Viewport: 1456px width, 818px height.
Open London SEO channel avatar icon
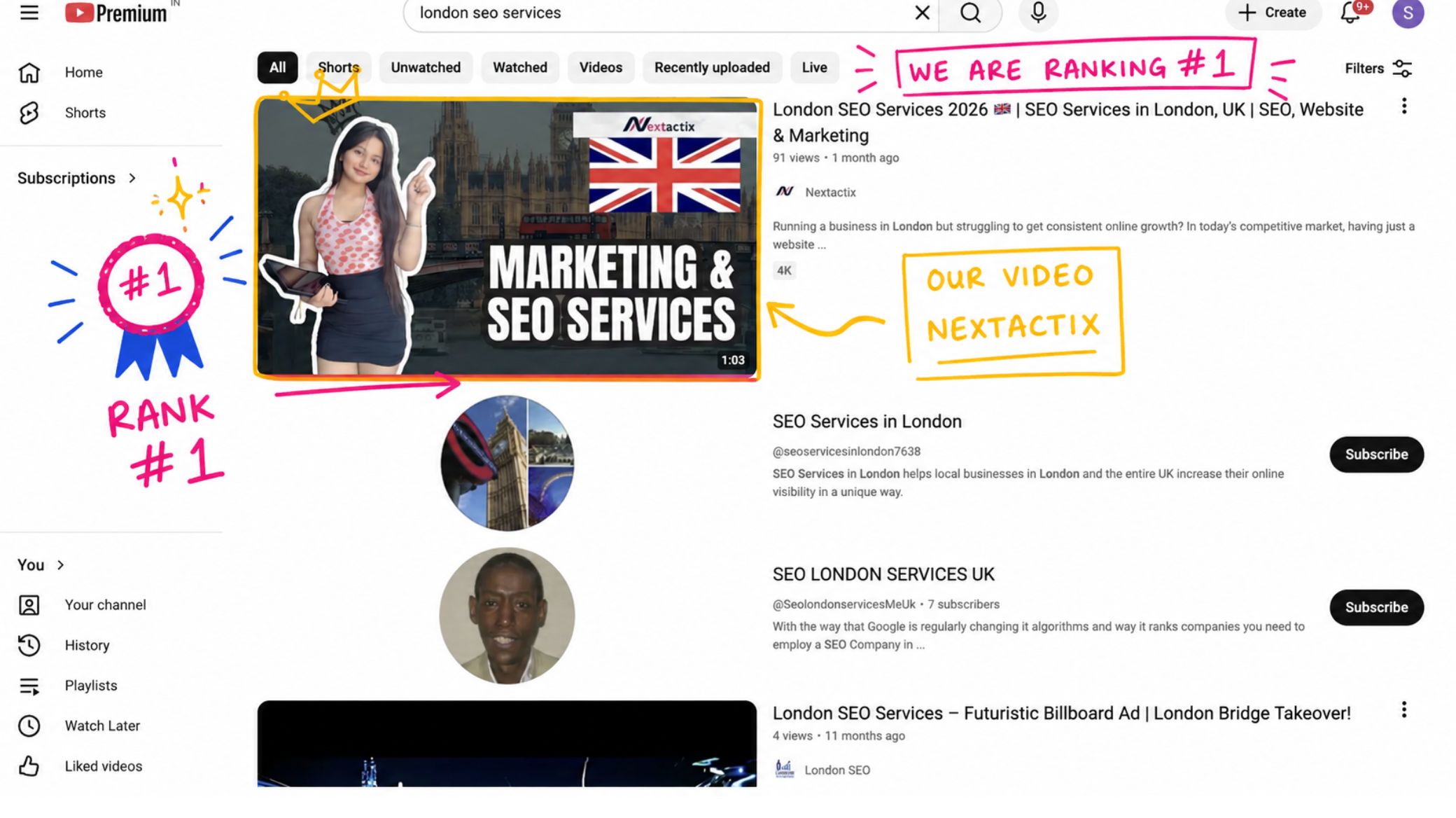tap(784, 769)
